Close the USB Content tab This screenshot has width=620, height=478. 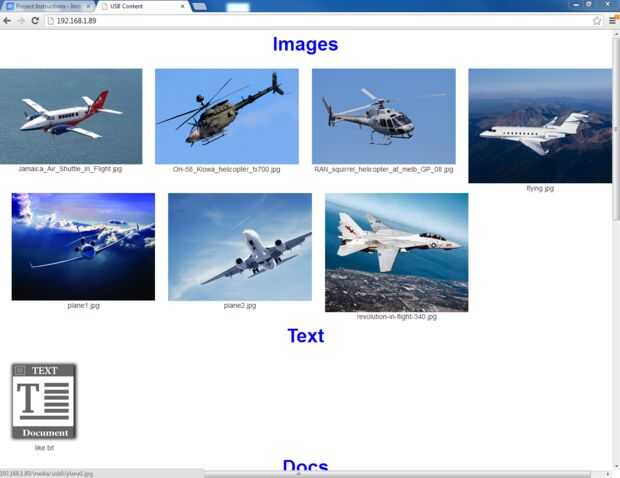182,6
